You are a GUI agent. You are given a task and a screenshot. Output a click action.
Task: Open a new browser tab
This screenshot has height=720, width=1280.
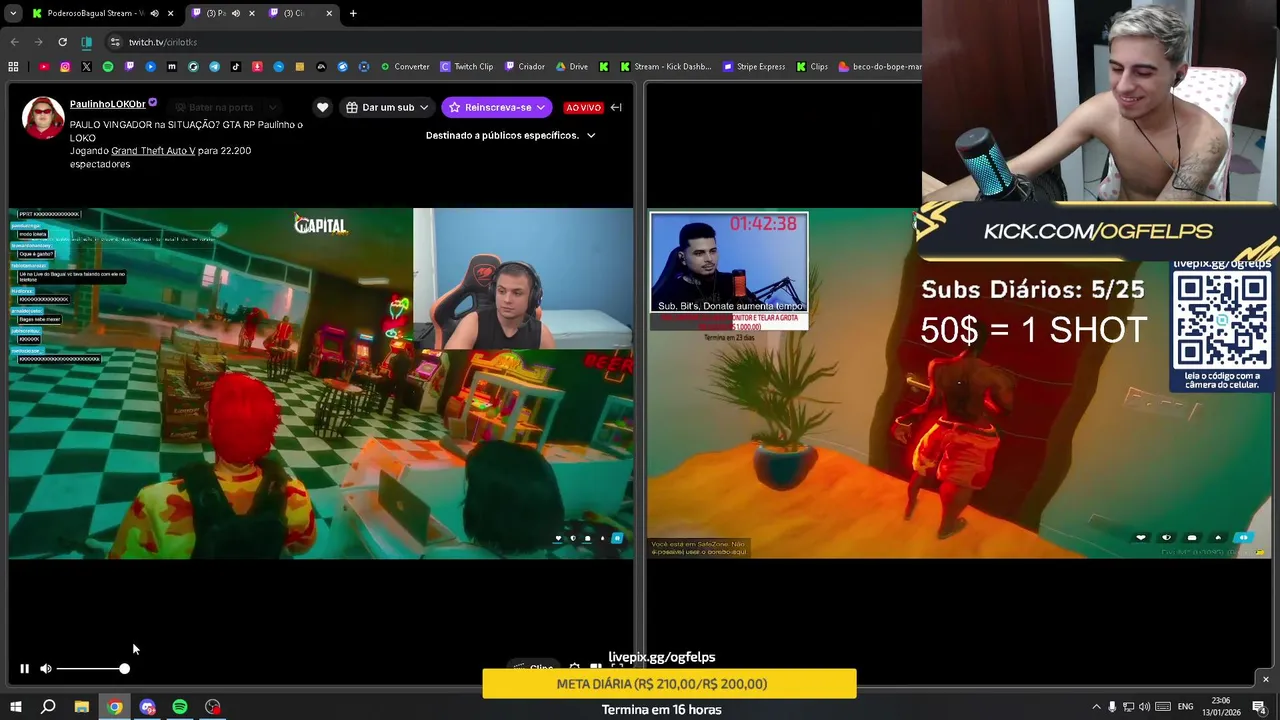point(353,13)
